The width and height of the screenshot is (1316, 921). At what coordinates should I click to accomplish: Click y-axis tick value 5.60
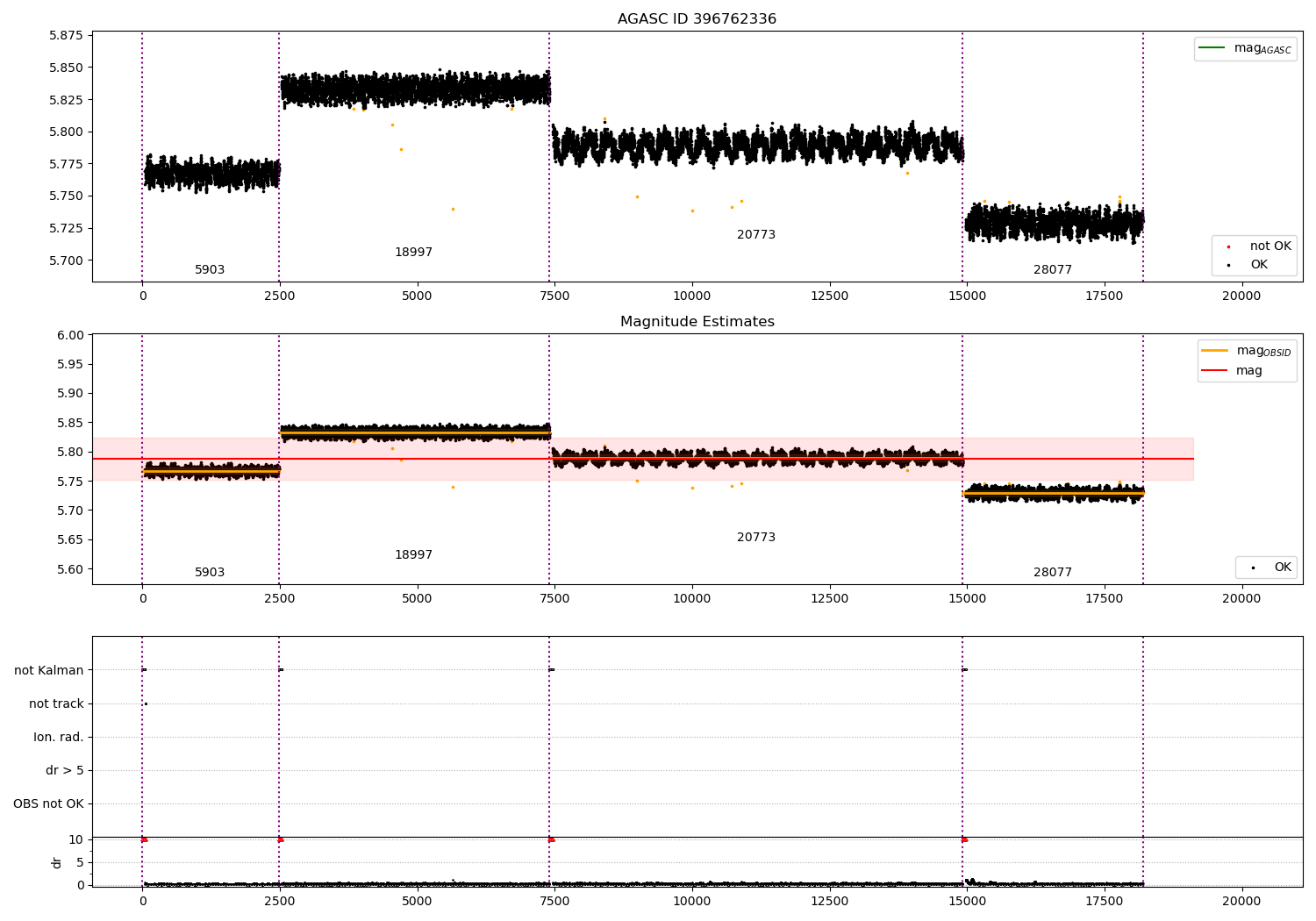pos(69,569)
